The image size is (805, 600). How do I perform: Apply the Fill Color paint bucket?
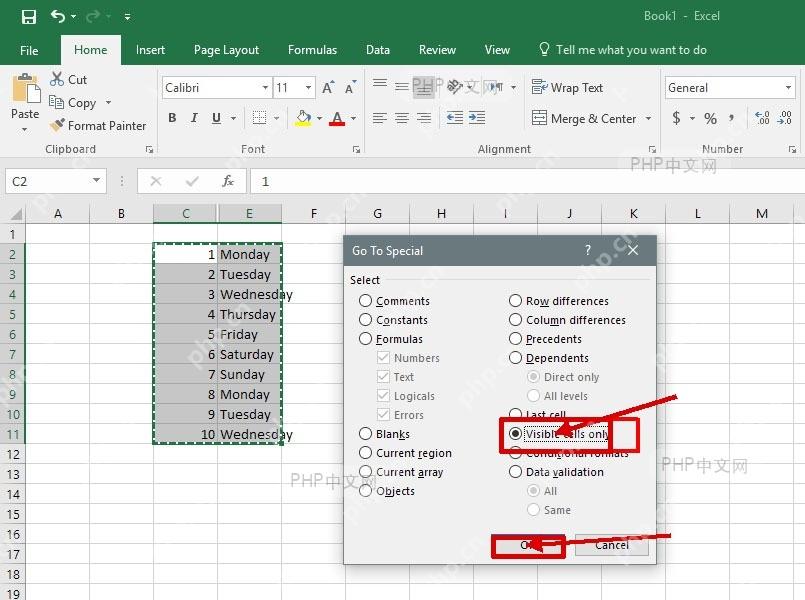303,118
